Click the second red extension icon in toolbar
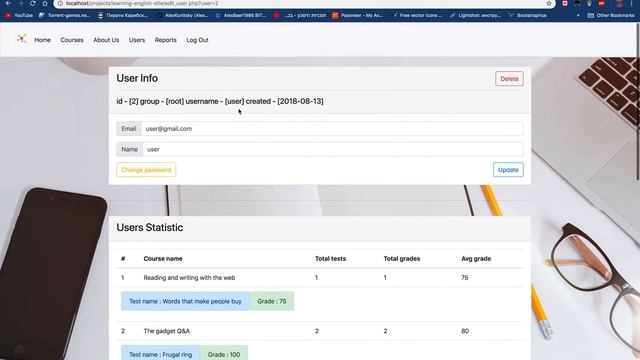The image size is (640, 360). [x=602, y=3]
